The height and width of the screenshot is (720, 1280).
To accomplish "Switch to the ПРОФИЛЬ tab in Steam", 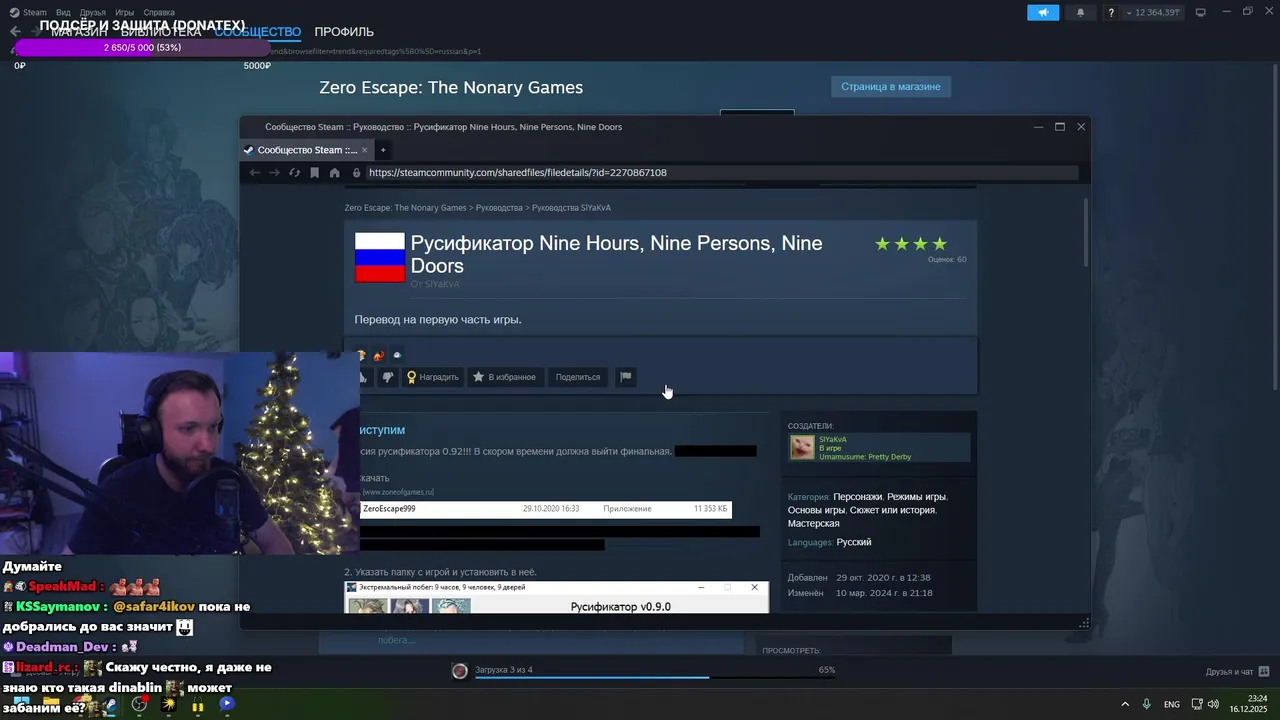I will click(x=344, y=32).
